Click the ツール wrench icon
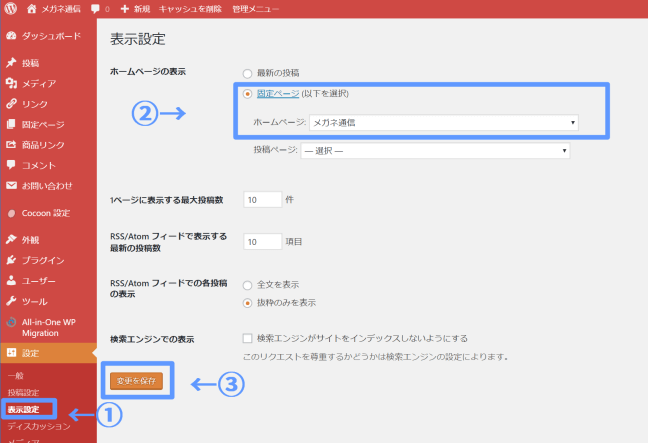This screenshot has height=443, width=648. (x=11, y=301)
